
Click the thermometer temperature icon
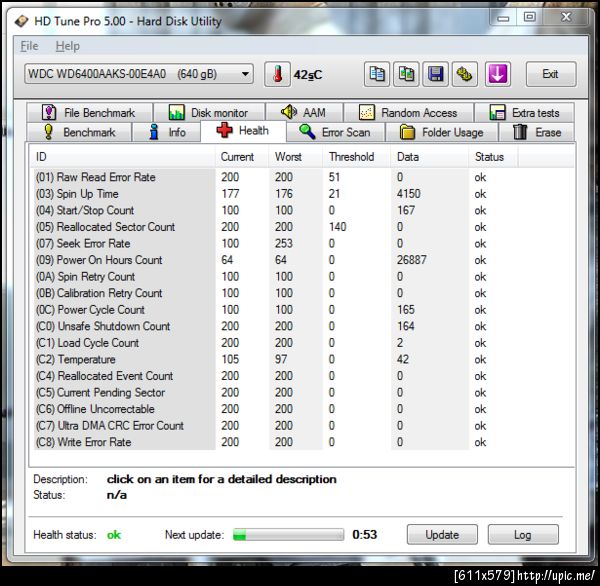[x=277, y=74]
